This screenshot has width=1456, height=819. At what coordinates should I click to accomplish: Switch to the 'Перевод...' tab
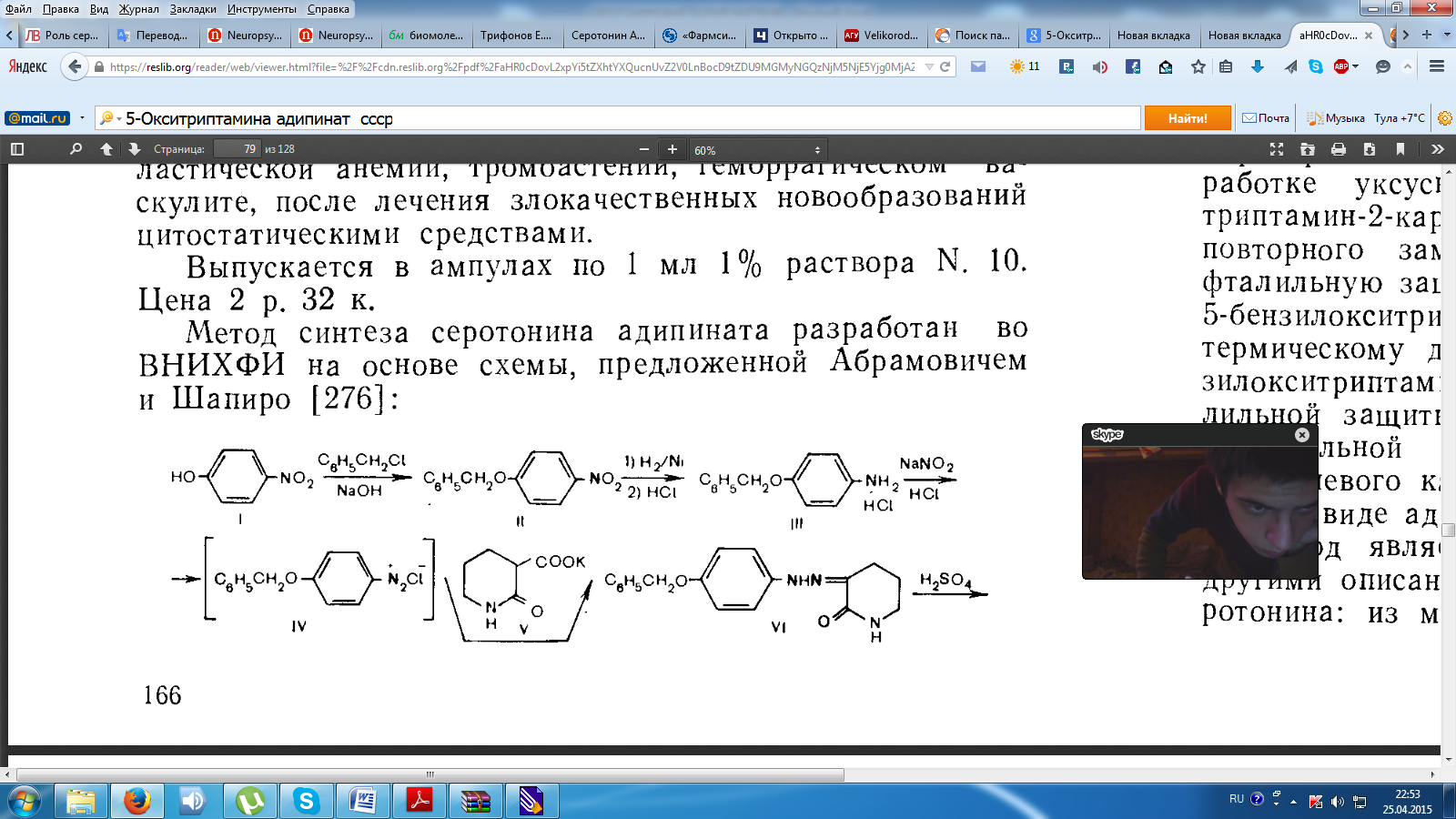(x=154, y=35)
